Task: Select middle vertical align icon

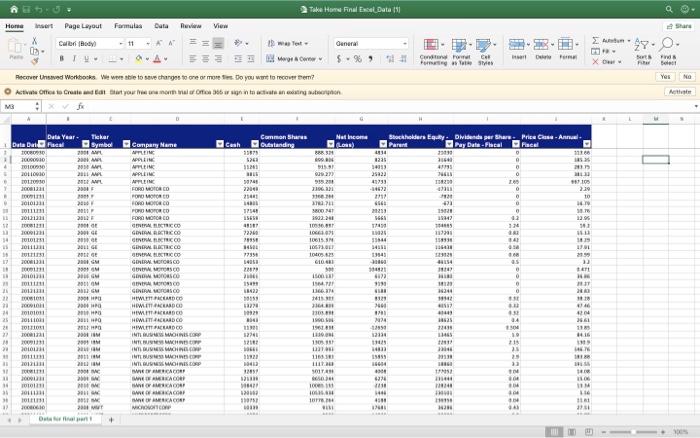Action: (x=205, y=43)
